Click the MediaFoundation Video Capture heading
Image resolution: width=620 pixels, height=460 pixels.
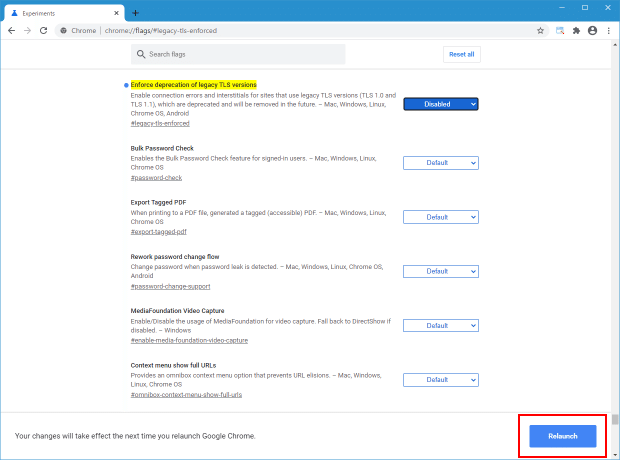tap(178, 311)
